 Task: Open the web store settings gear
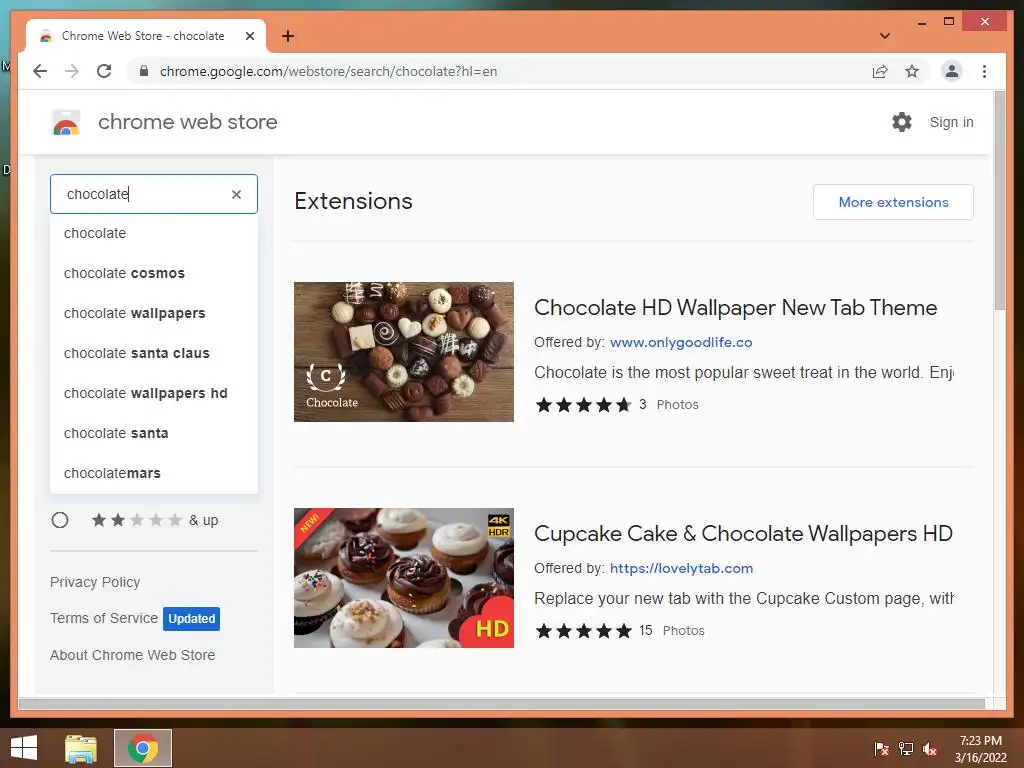(902, 121)
